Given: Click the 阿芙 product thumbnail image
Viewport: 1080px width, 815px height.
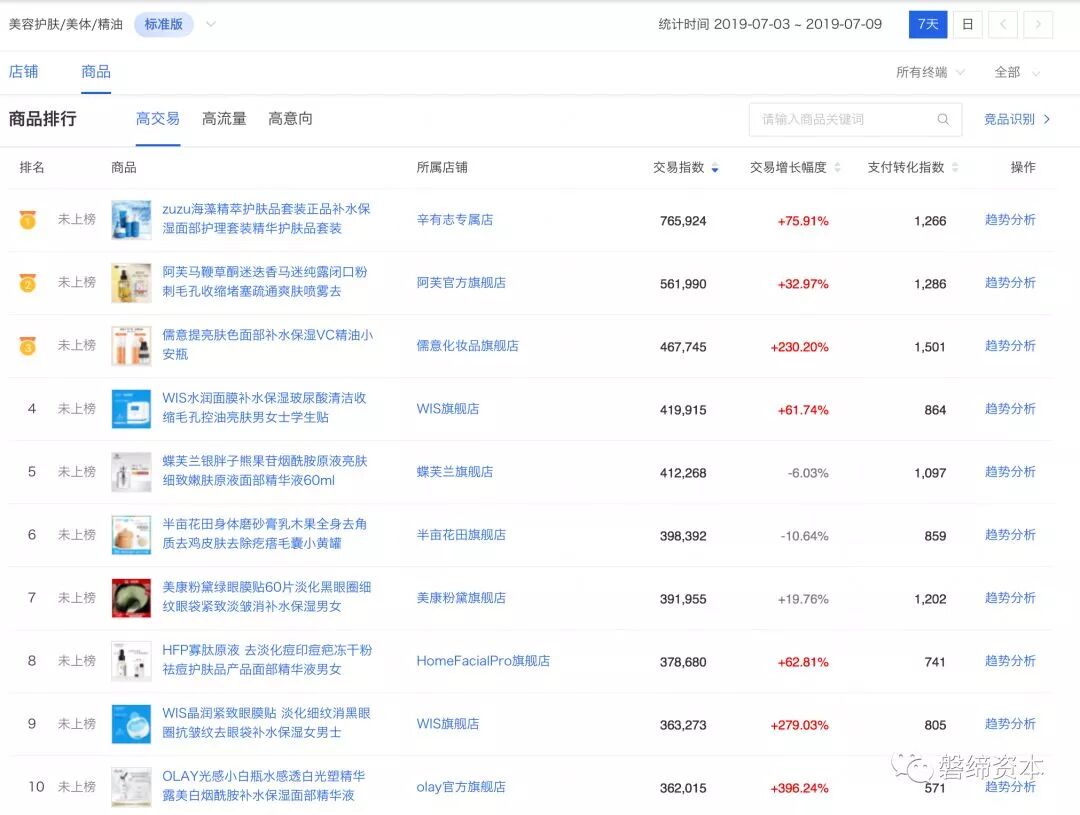Looking at the screenshot, I should pos(132,282).
